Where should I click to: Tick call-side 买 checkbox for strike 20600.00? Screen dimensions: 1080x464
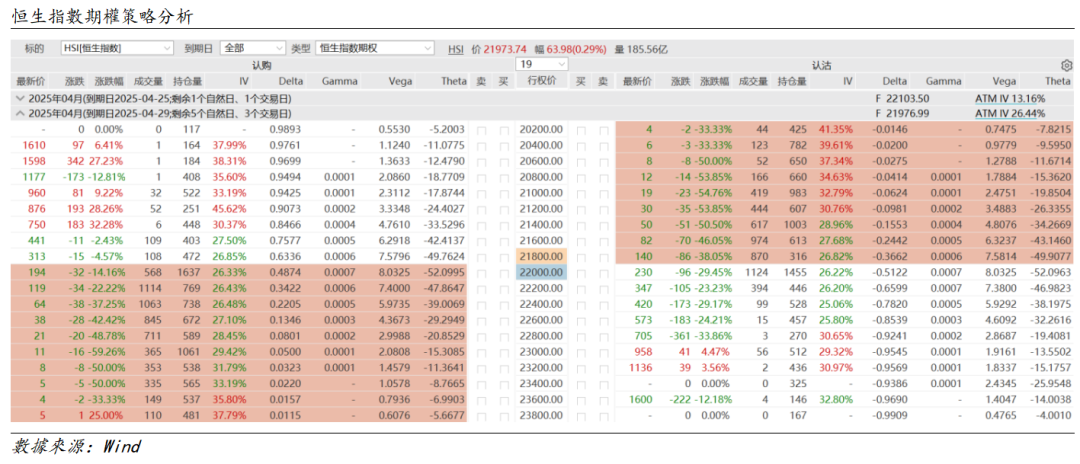[504, 161]
